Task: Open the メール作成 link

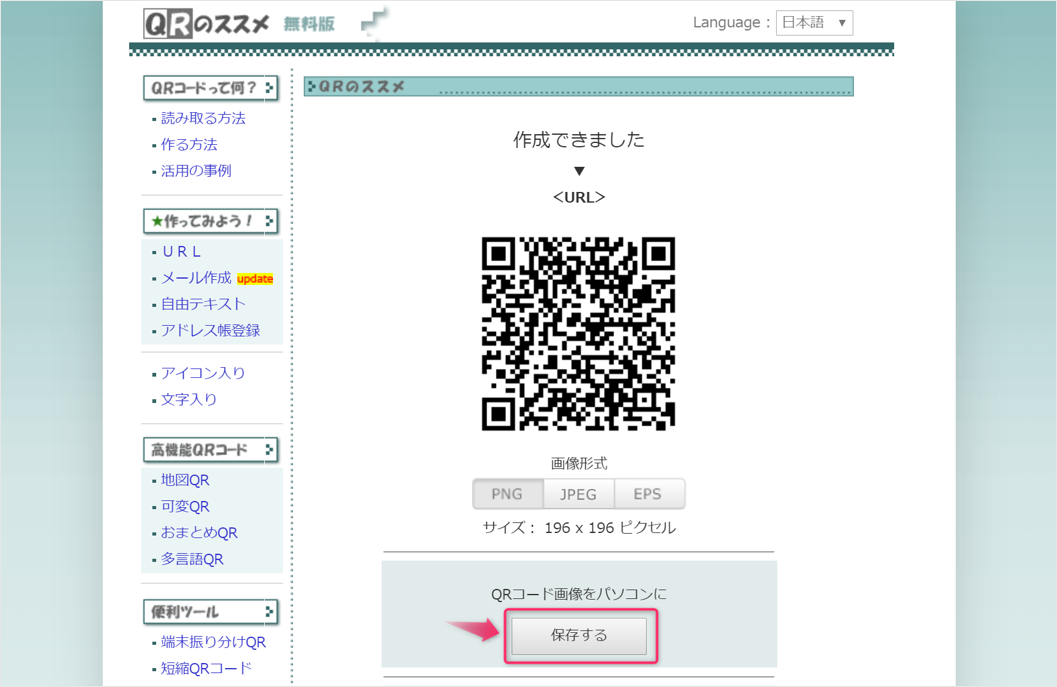Action: [x=195, y=278]
